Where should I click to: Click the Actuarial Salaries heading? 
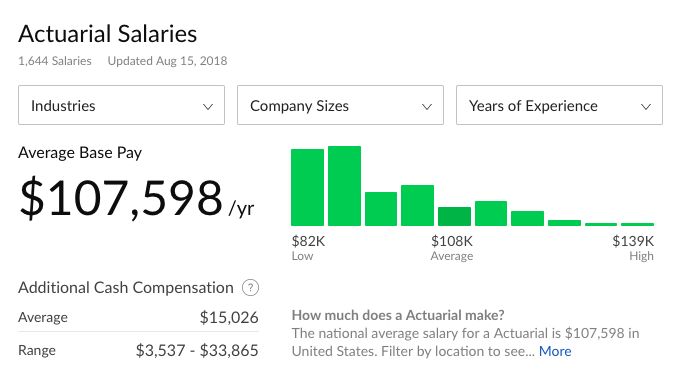pyautogui.click(x=107, y=34)
